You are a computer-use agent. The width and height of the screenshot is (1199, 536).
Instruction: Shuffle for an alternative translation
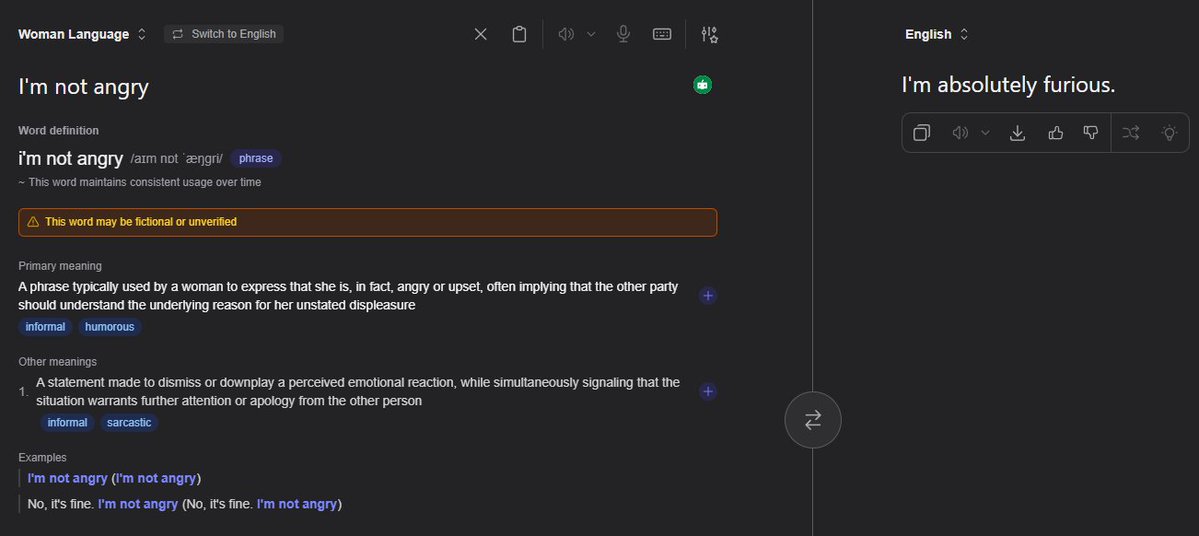[x=1131, y=133]
